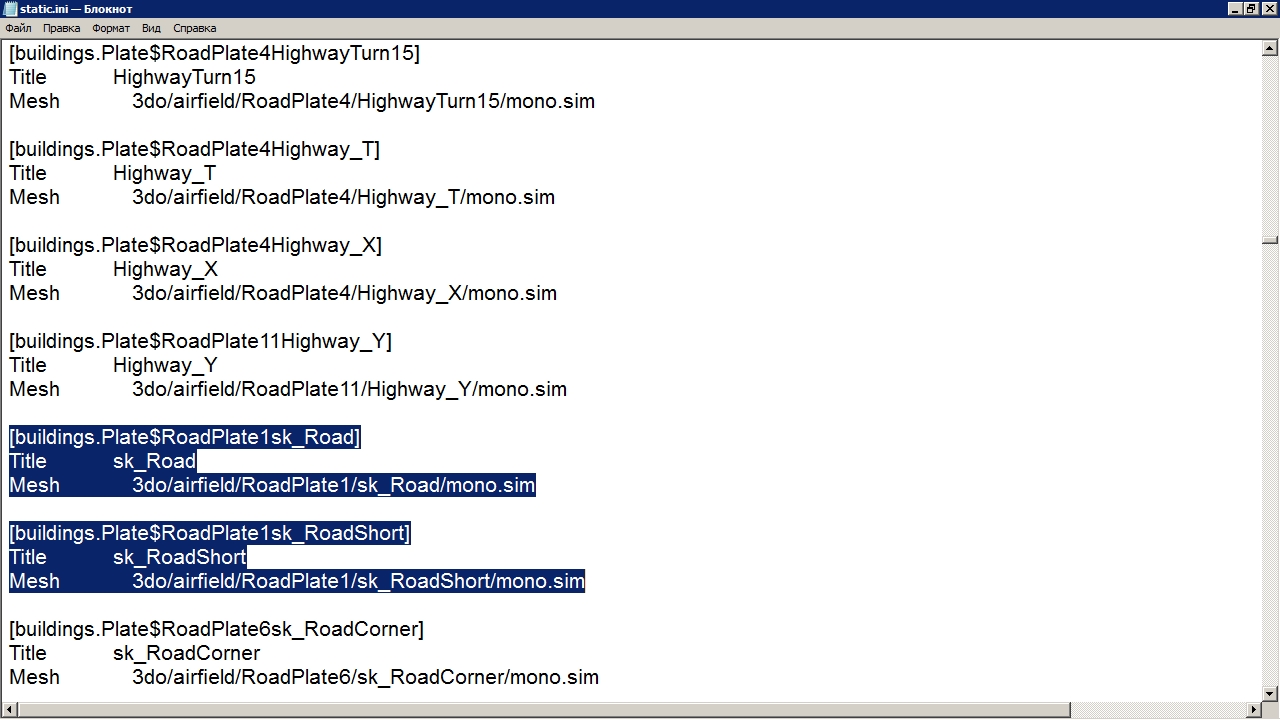The width and height of the screenshot is (1280, 720).
Task: Click the Notepad icon in the title bar
Action: click(10, 9)
